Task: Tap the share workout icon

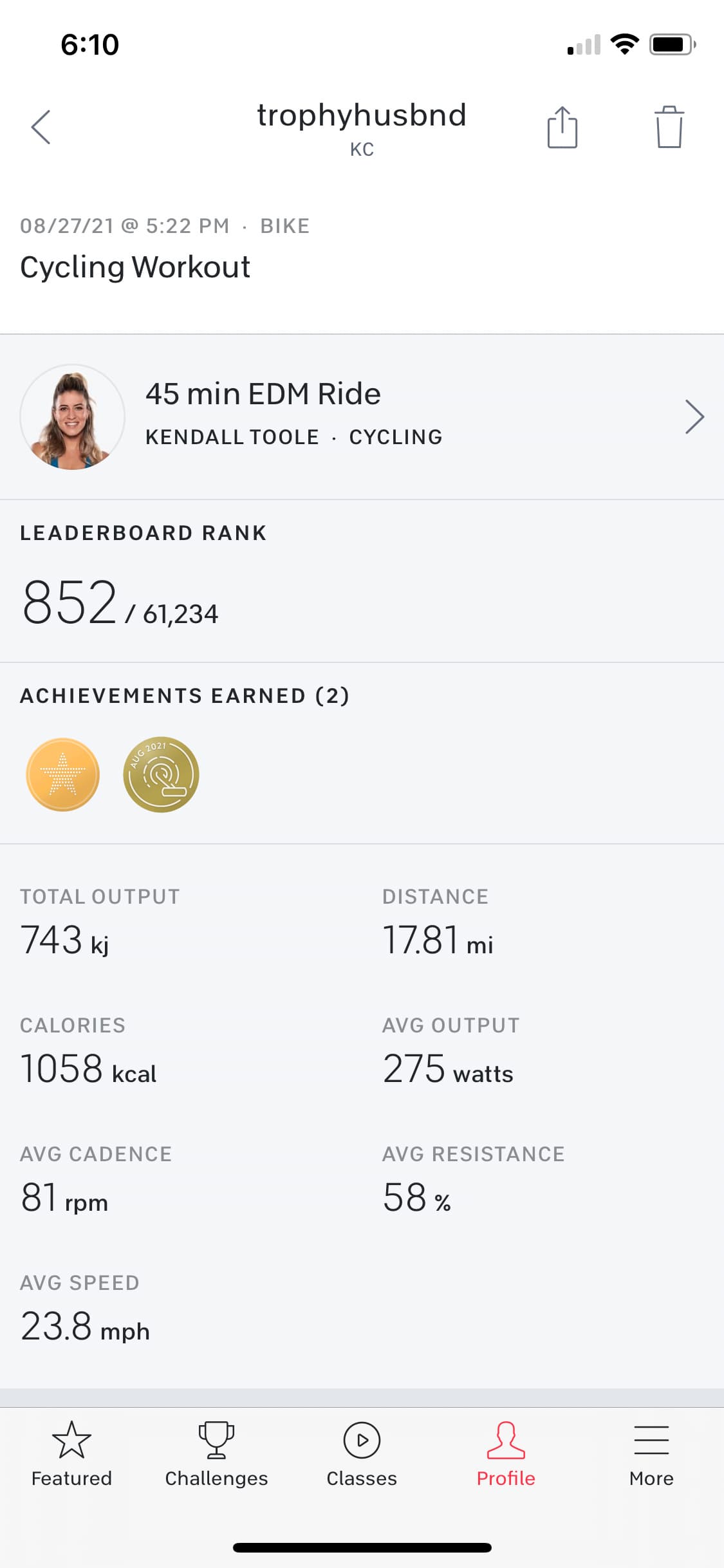Action: coord(562,127)
